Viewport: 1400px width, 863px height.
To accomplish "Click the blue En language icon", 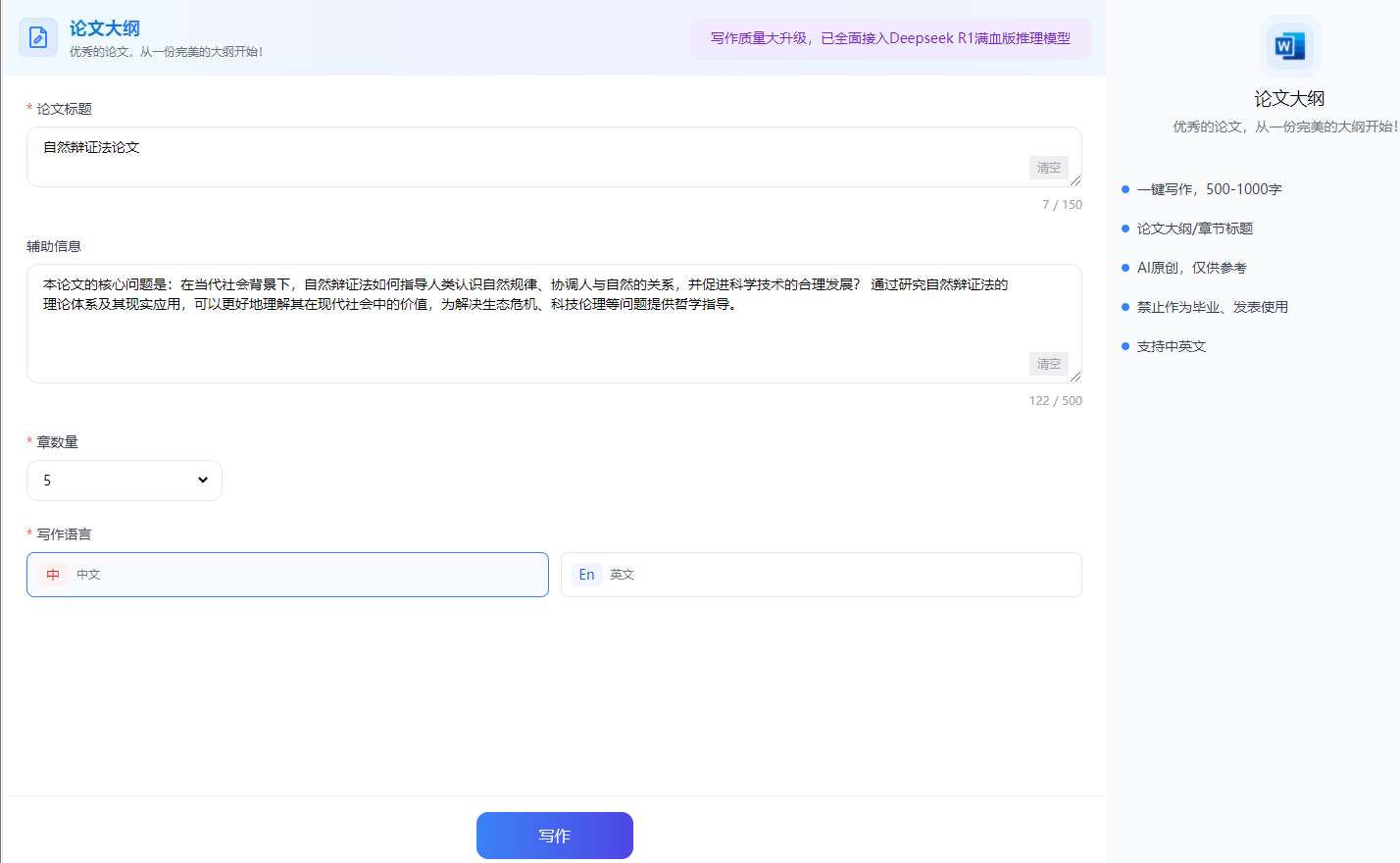I will pyautogui.click(x=586, y=575).
